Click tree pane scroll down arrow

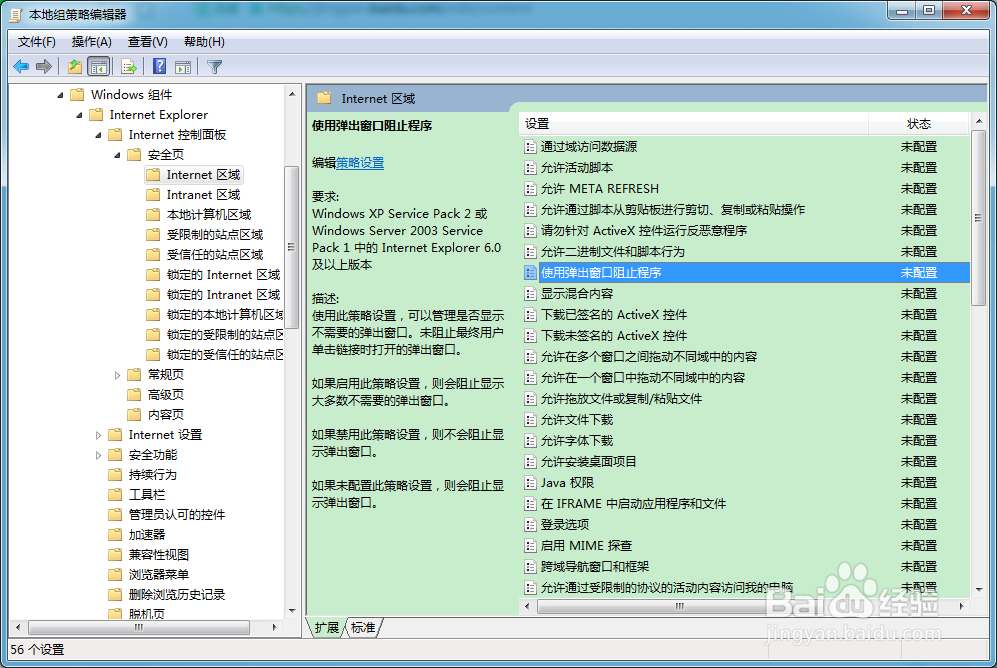(x=292, y=611)
